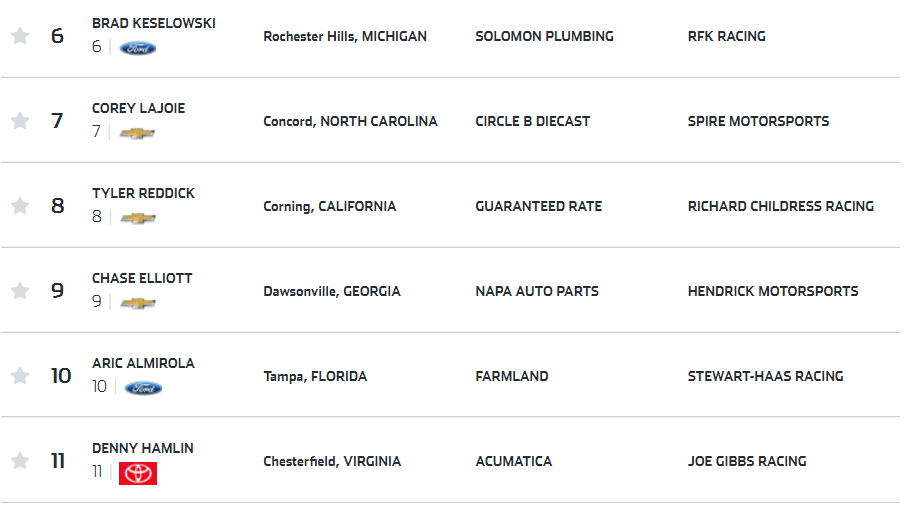Viewport: 910px width, 506px height.
Task: Mark Tyler Reddick as favorite
Action: tap(20, 205)
